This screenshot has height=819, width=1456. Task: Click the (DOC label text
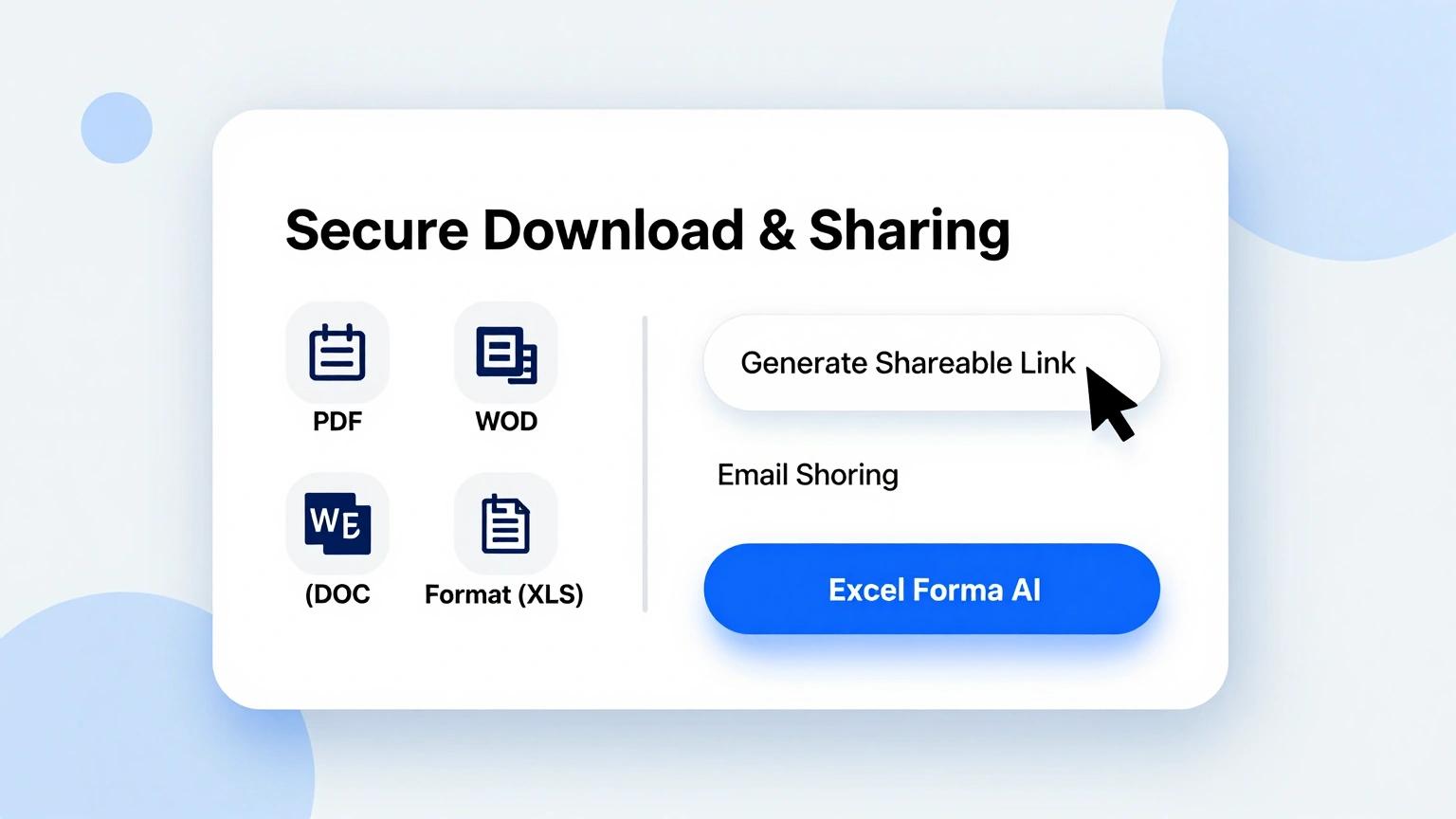click(x=337, y=594)
